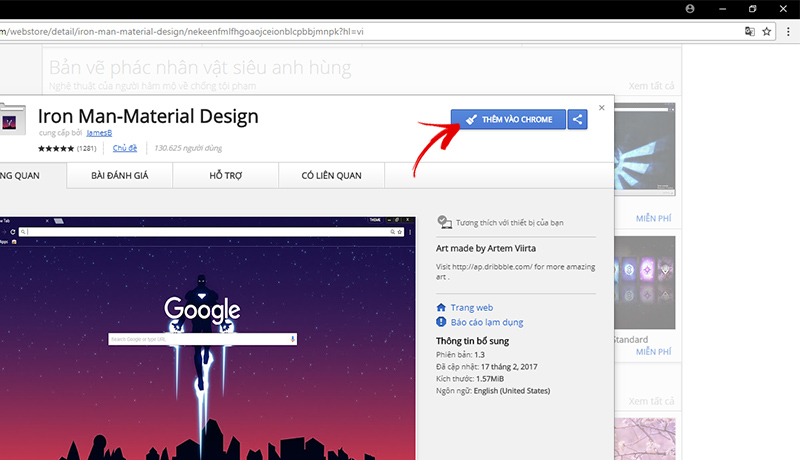Click the share icon button
The image size is (800, 460).
point(578,119)
